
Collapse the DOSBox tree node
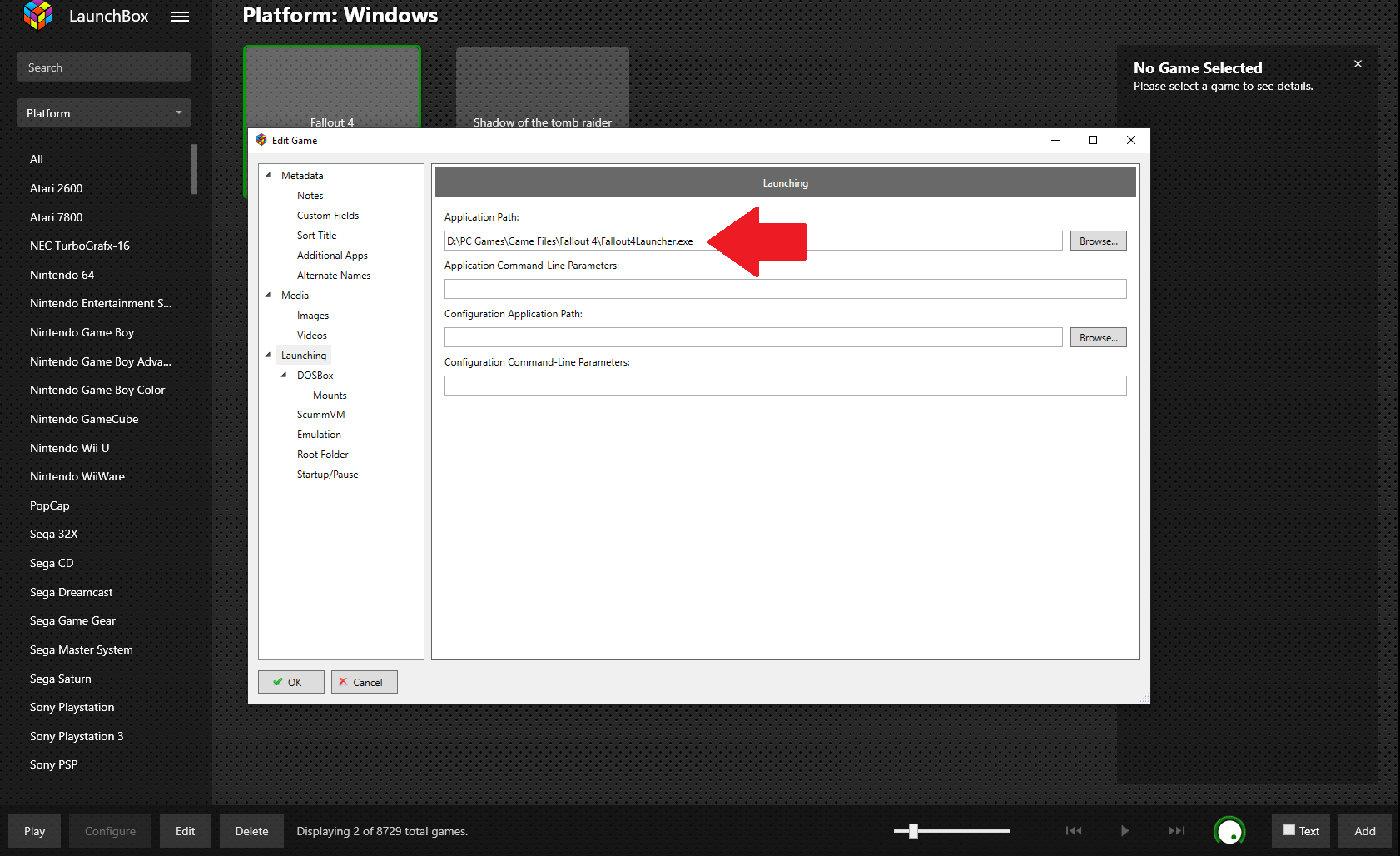pos(284,376)
